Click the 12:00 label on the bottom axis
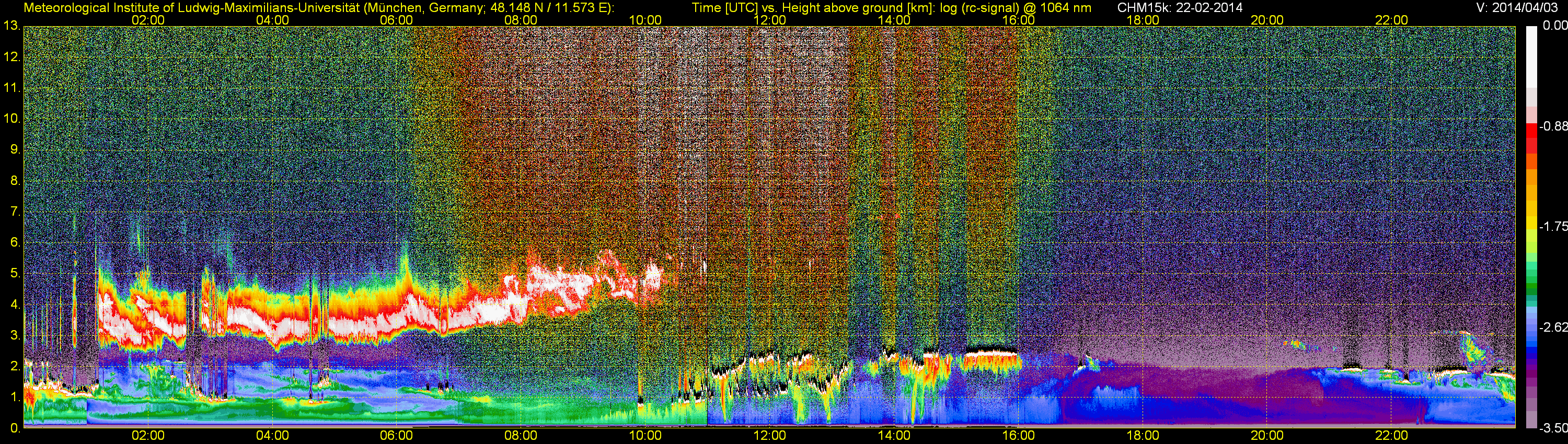Viewport: 1568px width, 444px height. pos(769,436)
